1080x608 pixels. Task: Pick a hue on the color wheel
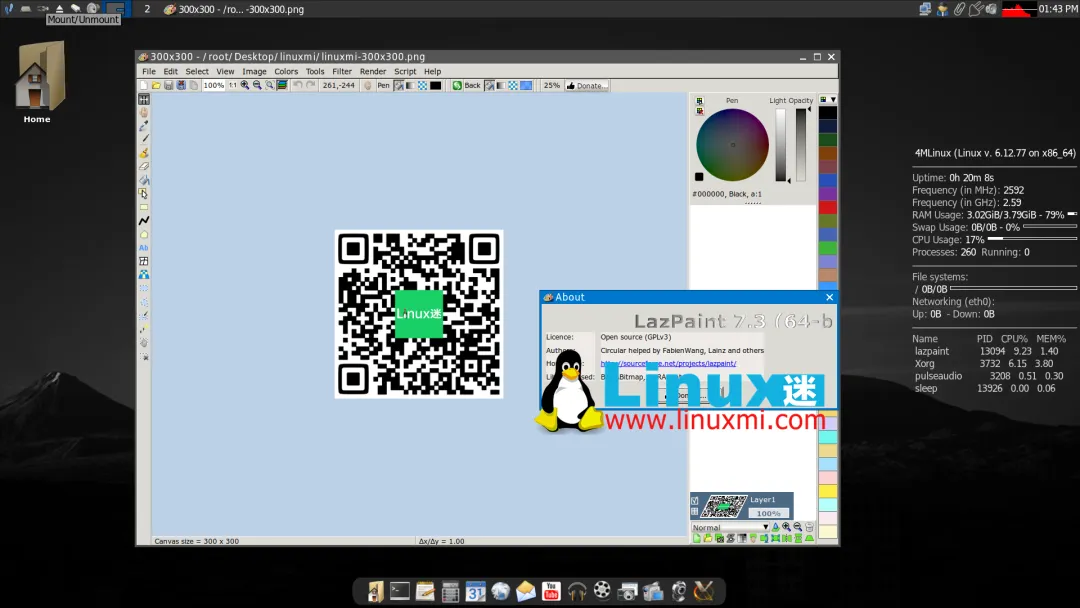tap(732, 145)
